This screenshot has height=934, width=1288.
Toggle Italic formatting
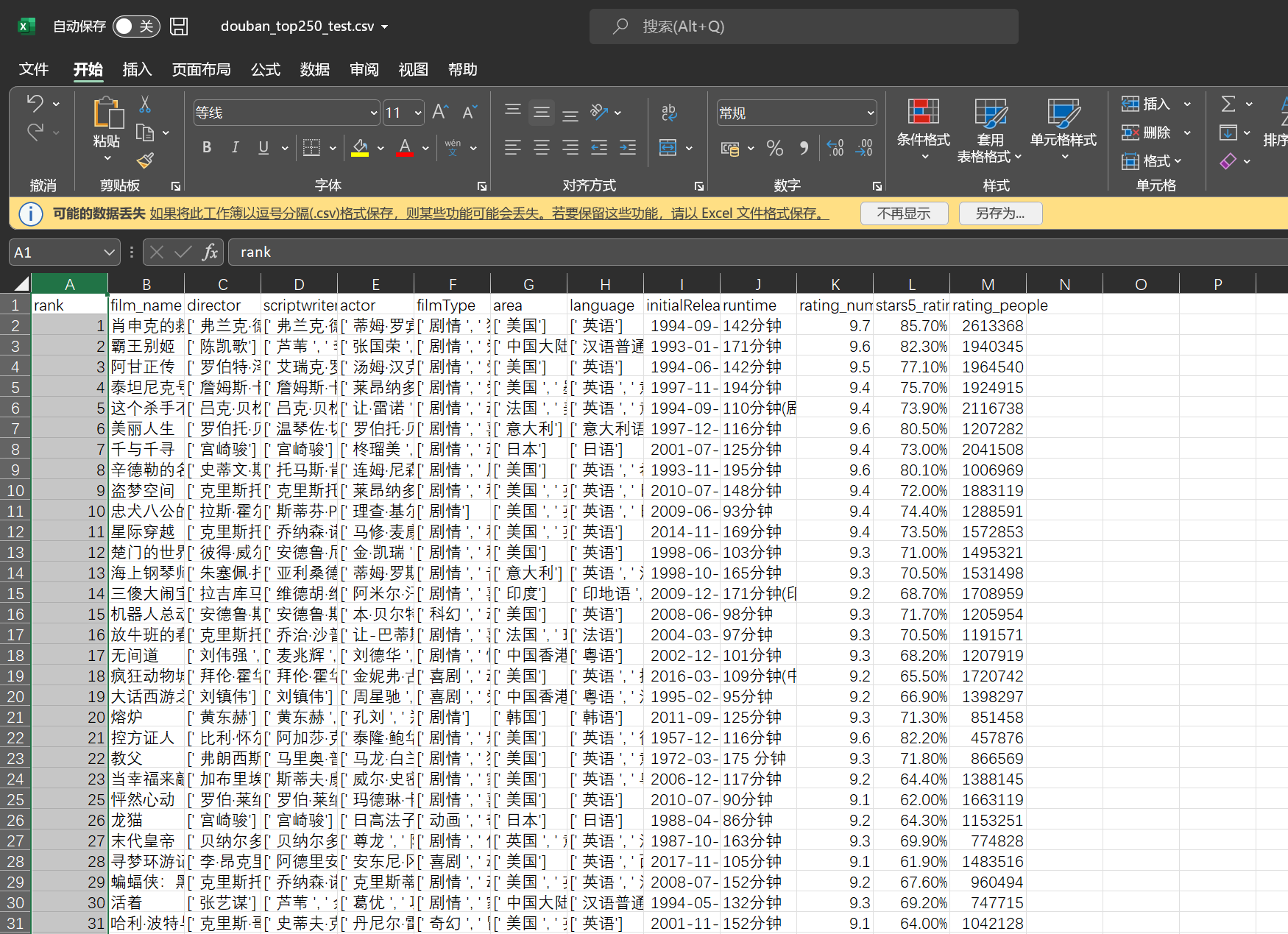(x=235, y=148)
